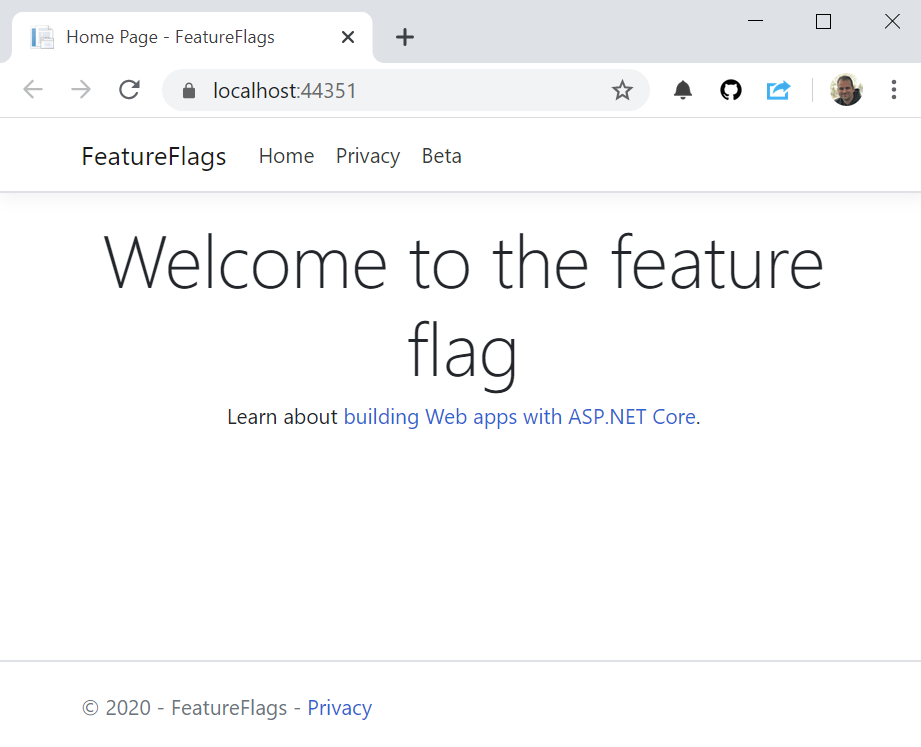Open the browser profile avatar
This screenshot has width=921, height=747.
(845, 89)
